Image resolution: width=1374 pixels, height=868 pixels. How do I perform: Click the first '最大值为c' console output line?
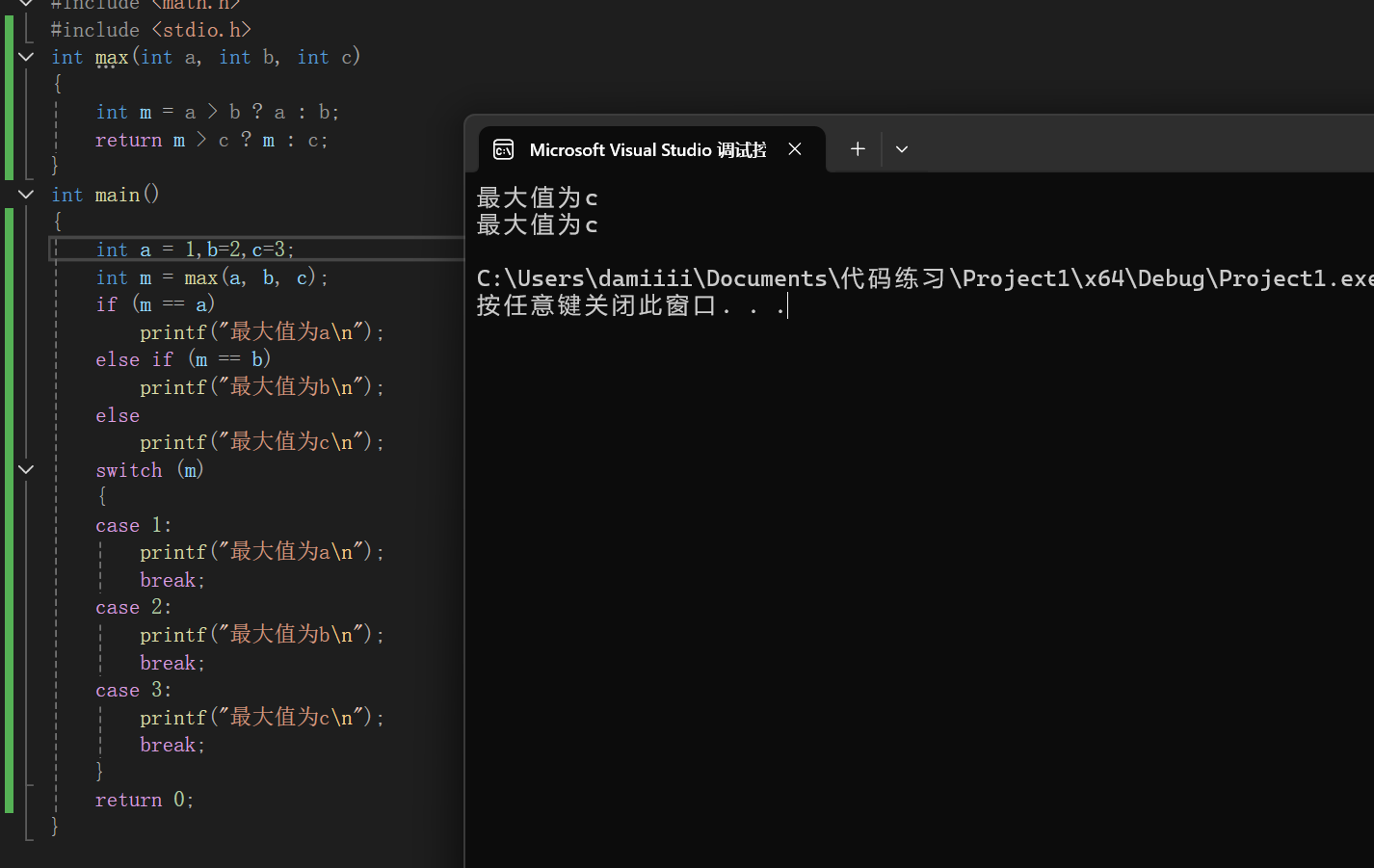(x=538, y=197)
